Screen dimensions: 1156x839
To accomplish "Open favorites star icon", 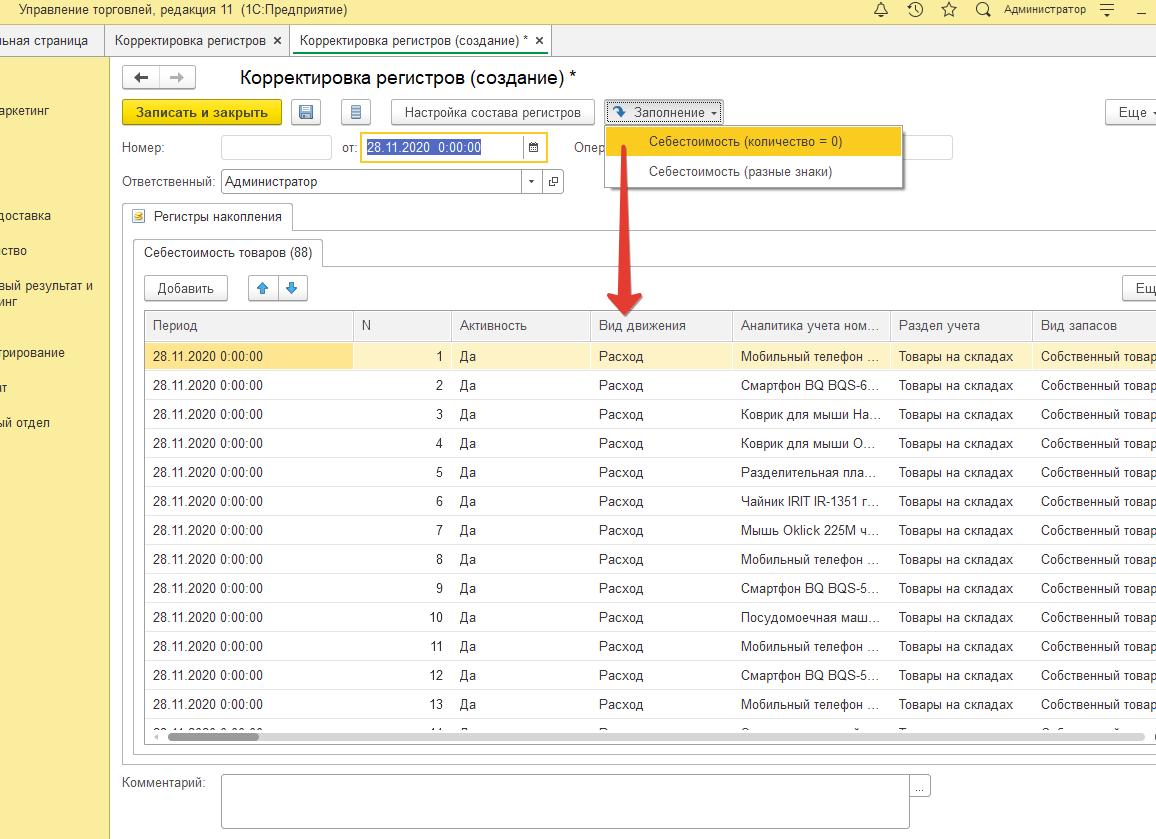I will [x=949, y=10].
